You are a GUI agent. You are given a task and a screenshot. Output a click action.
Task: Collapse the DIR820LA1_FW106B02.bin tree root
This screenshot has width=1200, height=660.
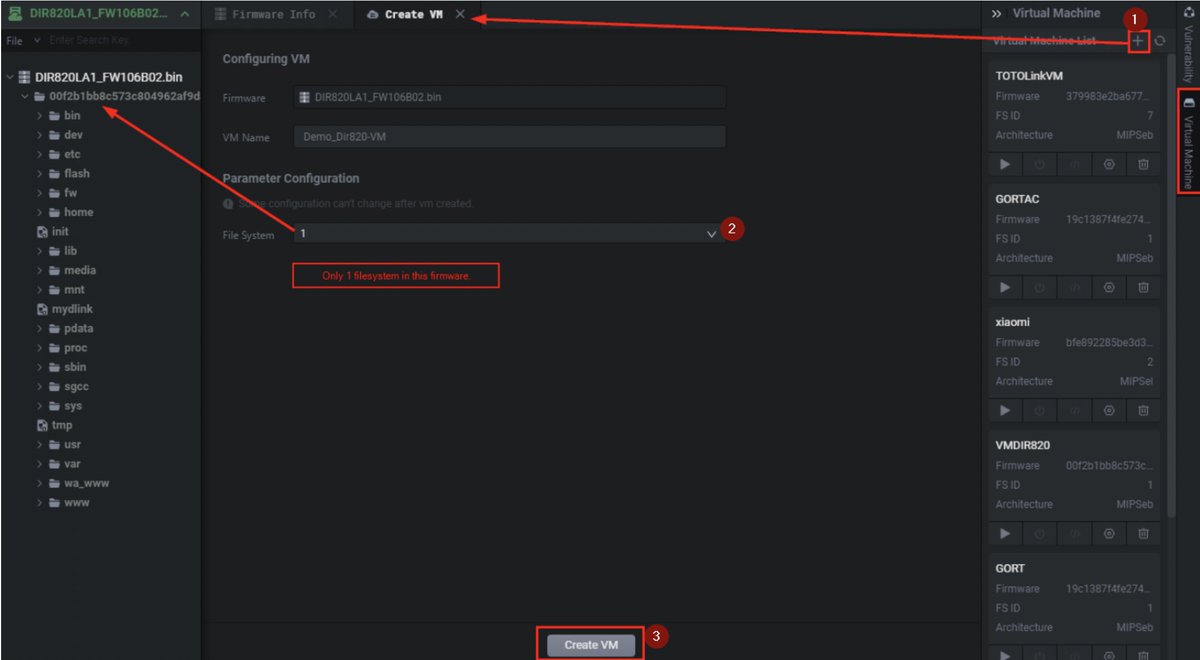[x=11, y=77]
